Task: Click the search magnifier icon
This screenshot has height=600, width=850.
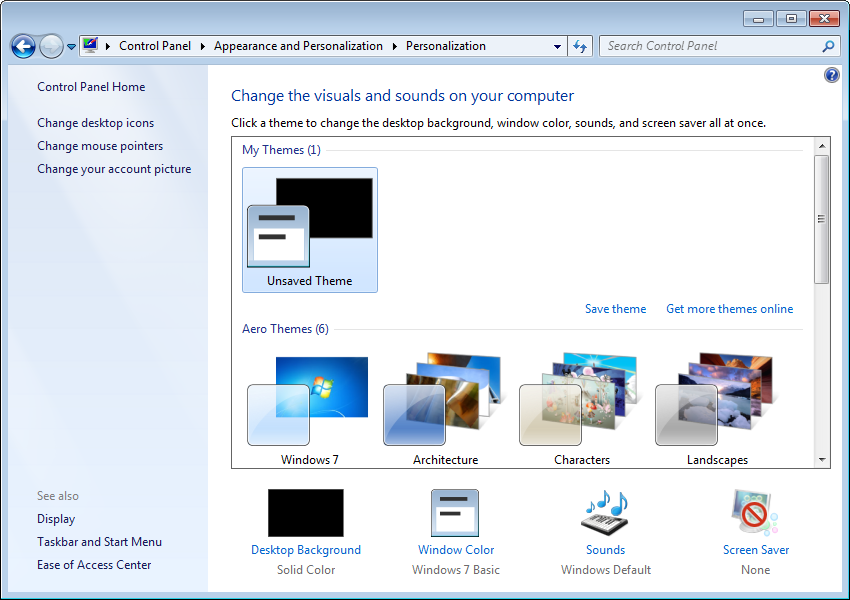Action: pos(828,46)
